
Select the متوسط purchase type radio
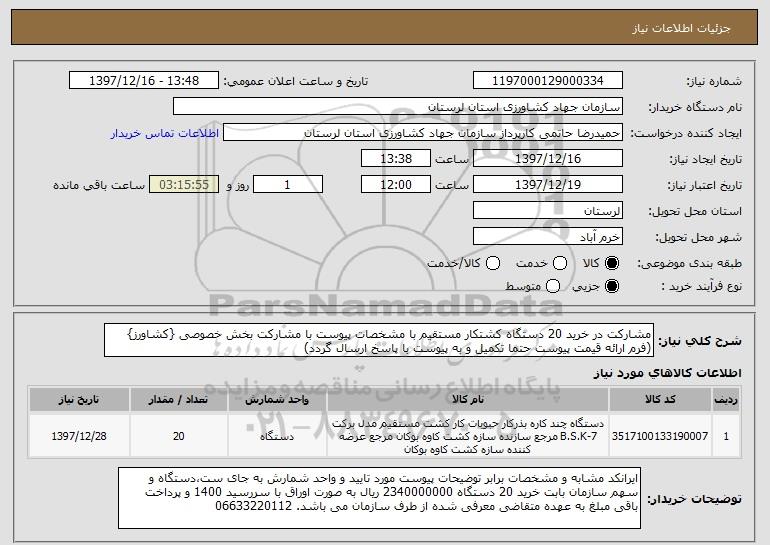pos(553,286)
